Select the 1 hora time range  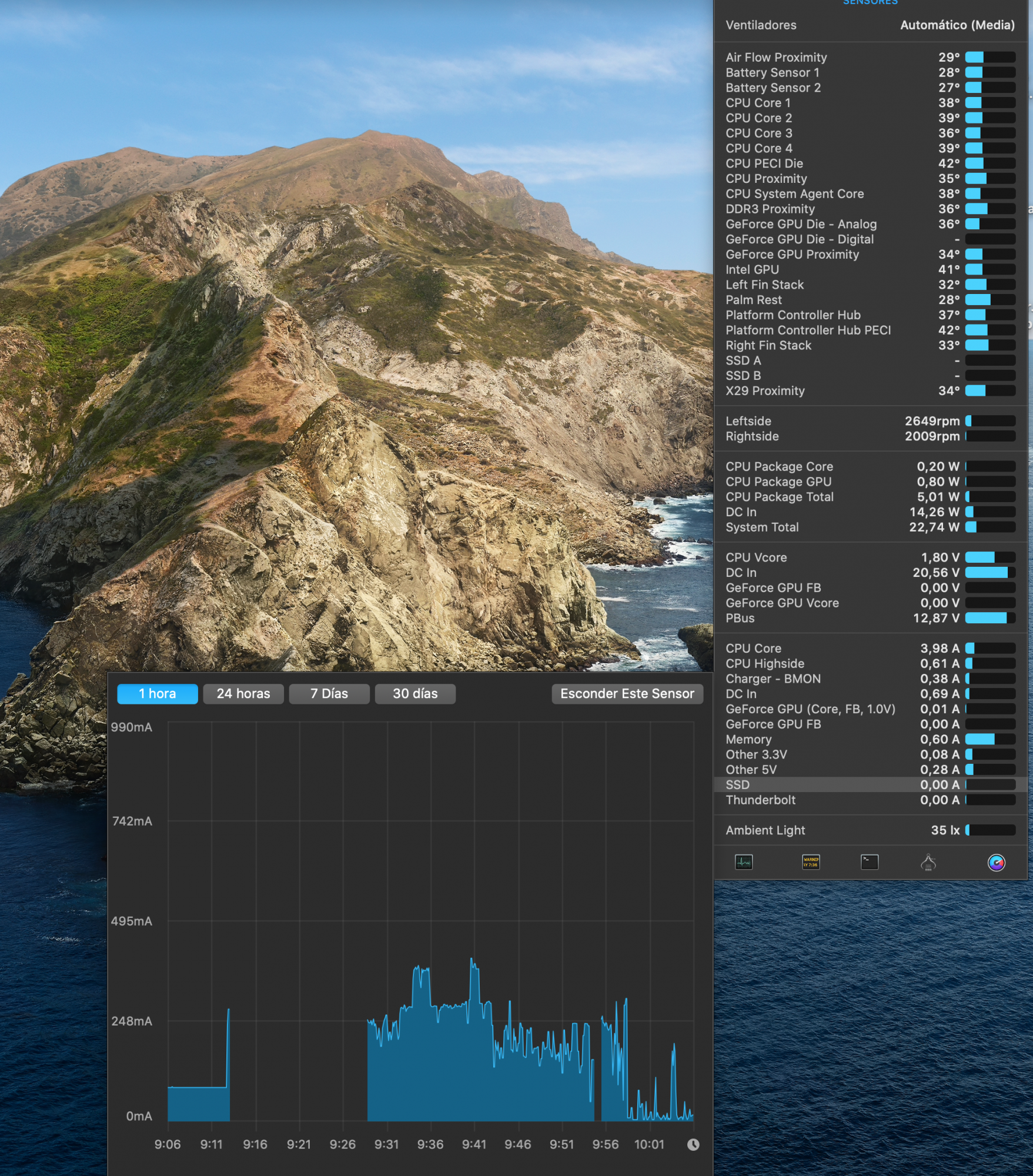tap(158, 694)
